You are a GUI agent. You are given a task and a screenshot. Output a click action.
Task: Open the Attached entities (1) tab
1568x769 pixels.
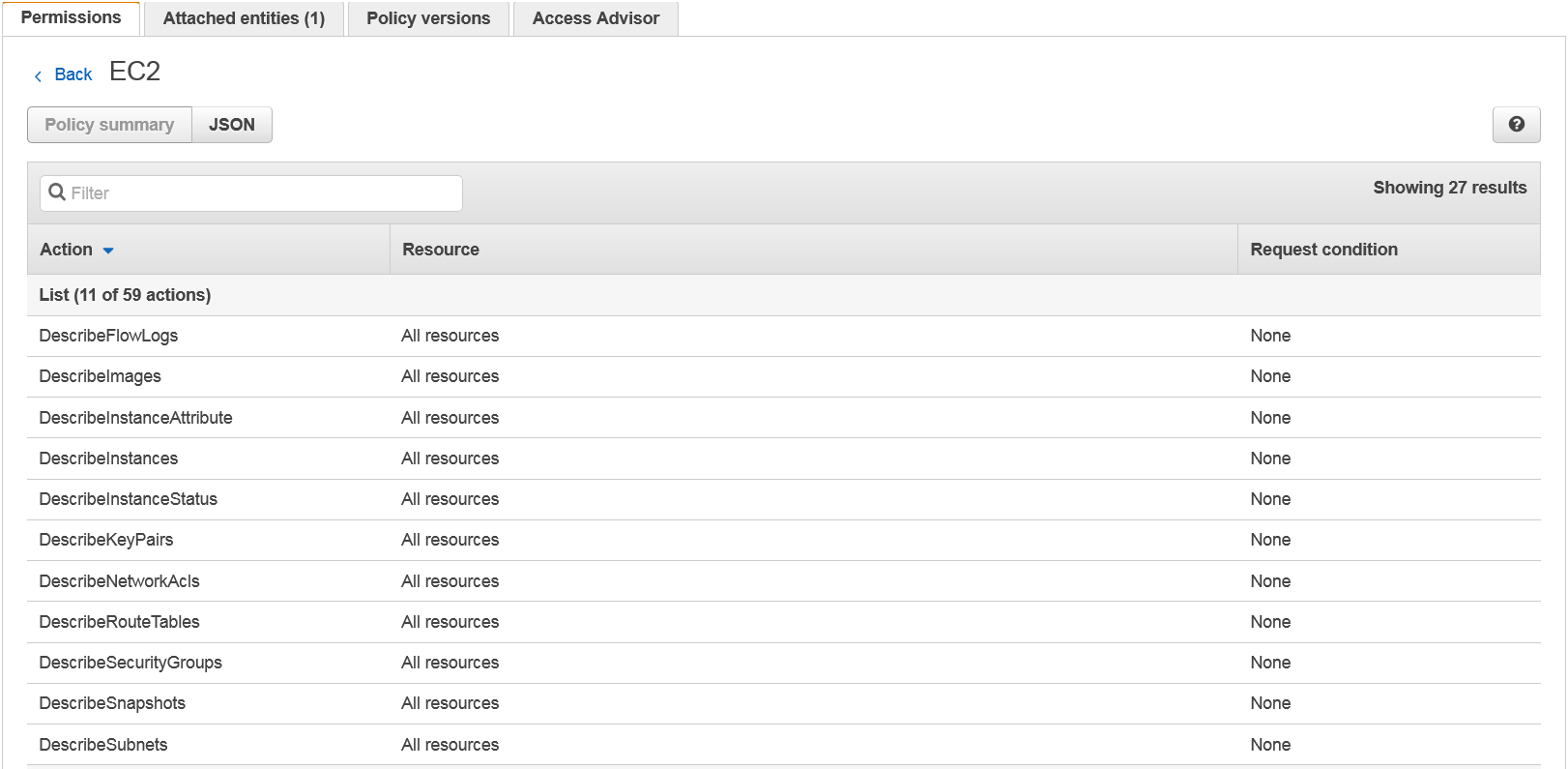tap(244, 18)
